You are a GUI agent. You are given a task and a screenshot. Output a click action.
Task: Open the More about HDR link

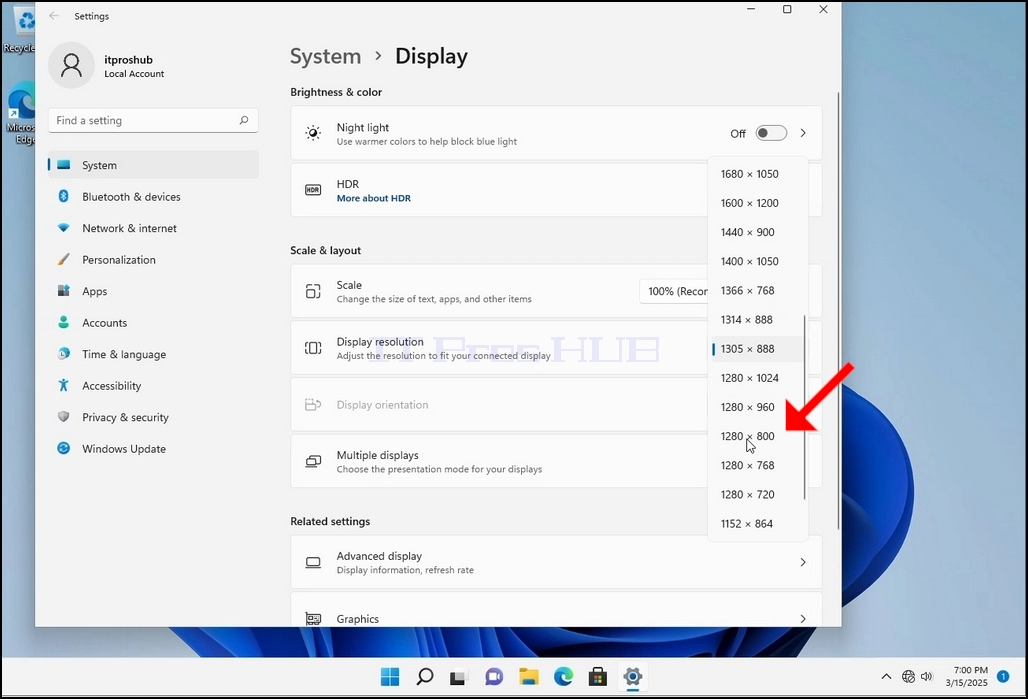(374, 198)
